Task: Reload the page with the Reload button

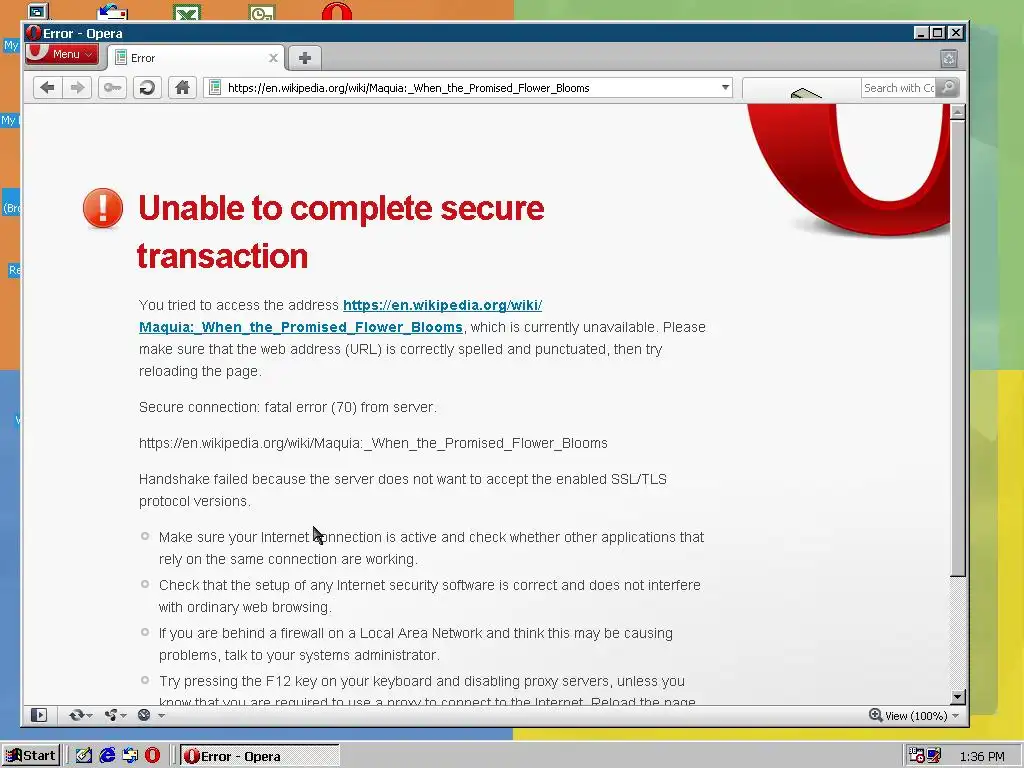Action: [x=148, y=88]
